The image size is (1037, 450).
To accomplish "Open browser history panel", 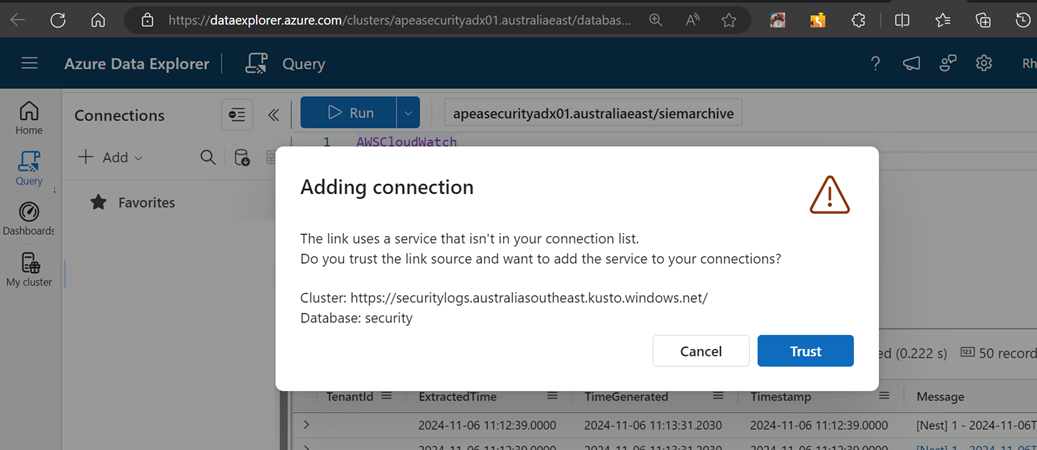I will point(1023,21).
